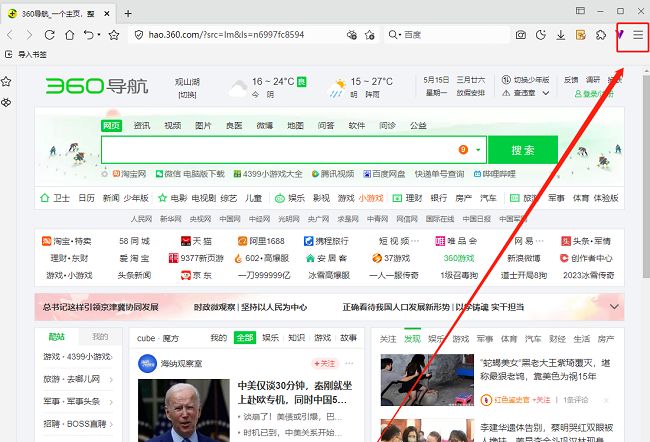Click the favorites star in the toolbar
The image size is (650, 442).
[x=114, y=35]
